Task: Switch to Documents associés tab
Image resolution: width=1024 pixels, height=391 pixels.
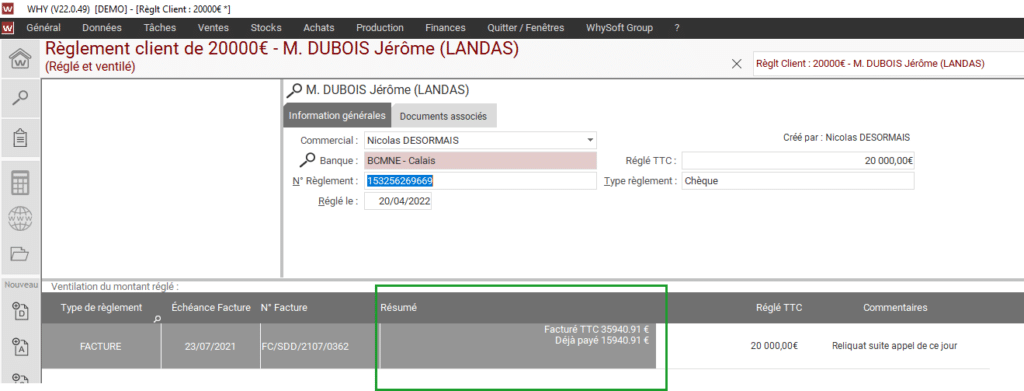Action: [x=443, y=116]
